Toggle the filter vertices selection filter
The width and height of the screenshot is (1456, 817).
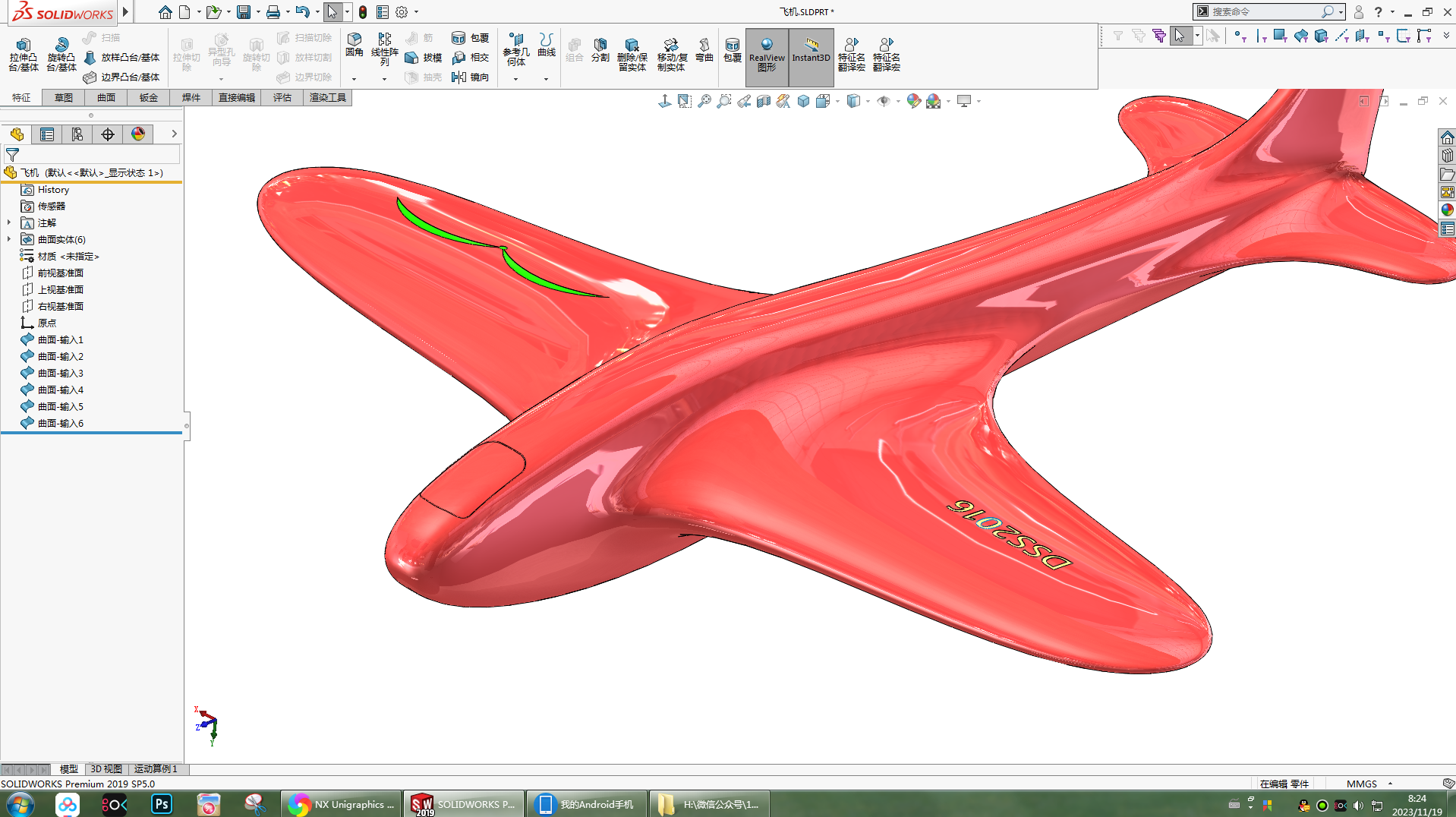1240,36
